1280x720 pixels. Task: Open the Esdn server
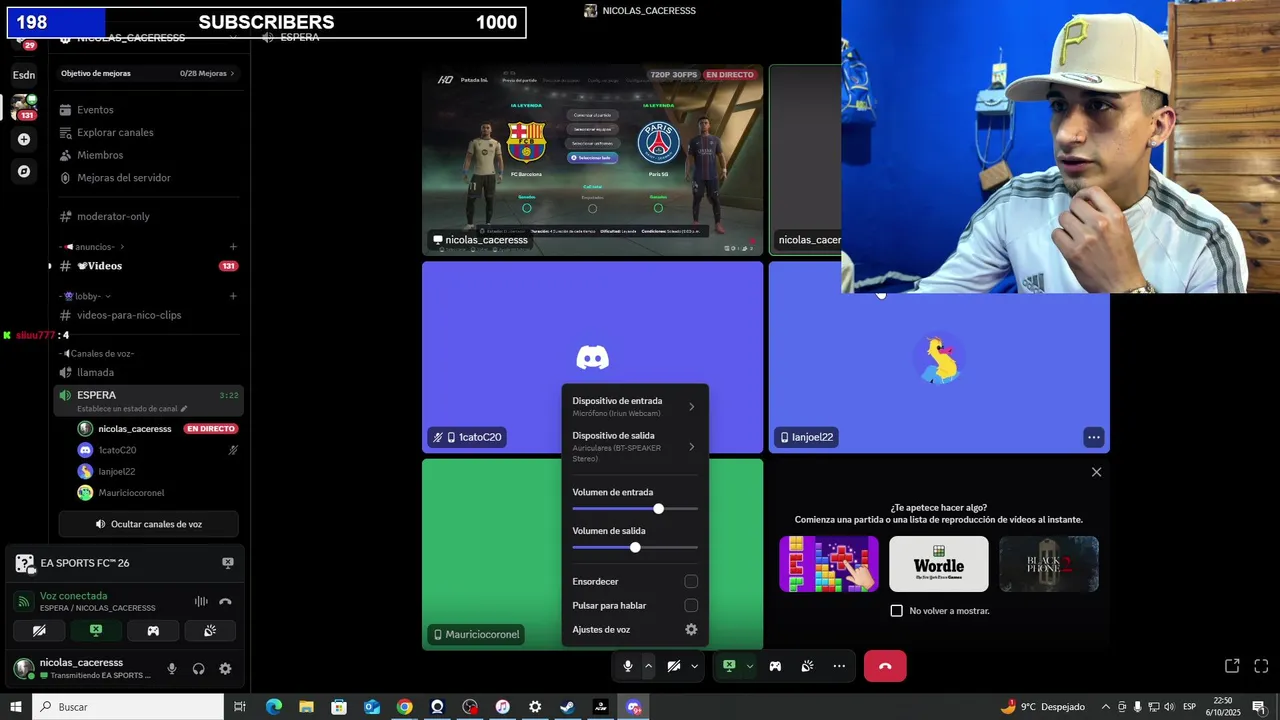pos(24,75)
